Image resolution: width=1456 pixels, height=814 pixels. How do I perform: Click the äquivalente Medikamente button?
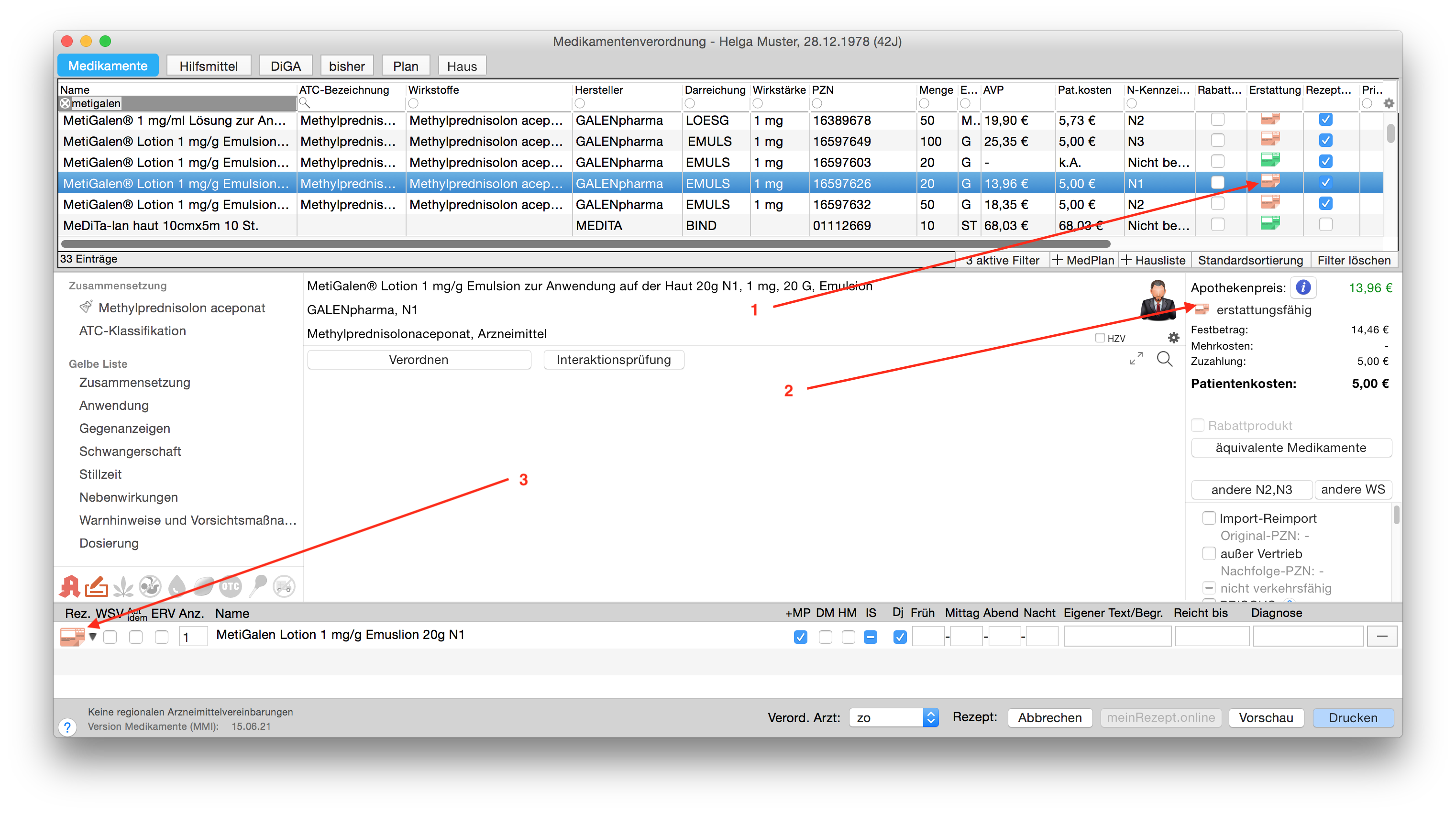[x=1291, y=448]
